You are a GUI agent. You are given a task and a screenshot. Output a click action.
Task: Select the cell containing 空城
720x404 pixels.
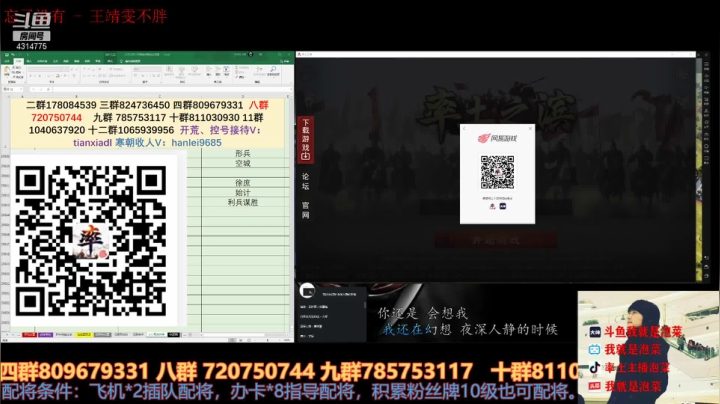click(x=242, y=163)
